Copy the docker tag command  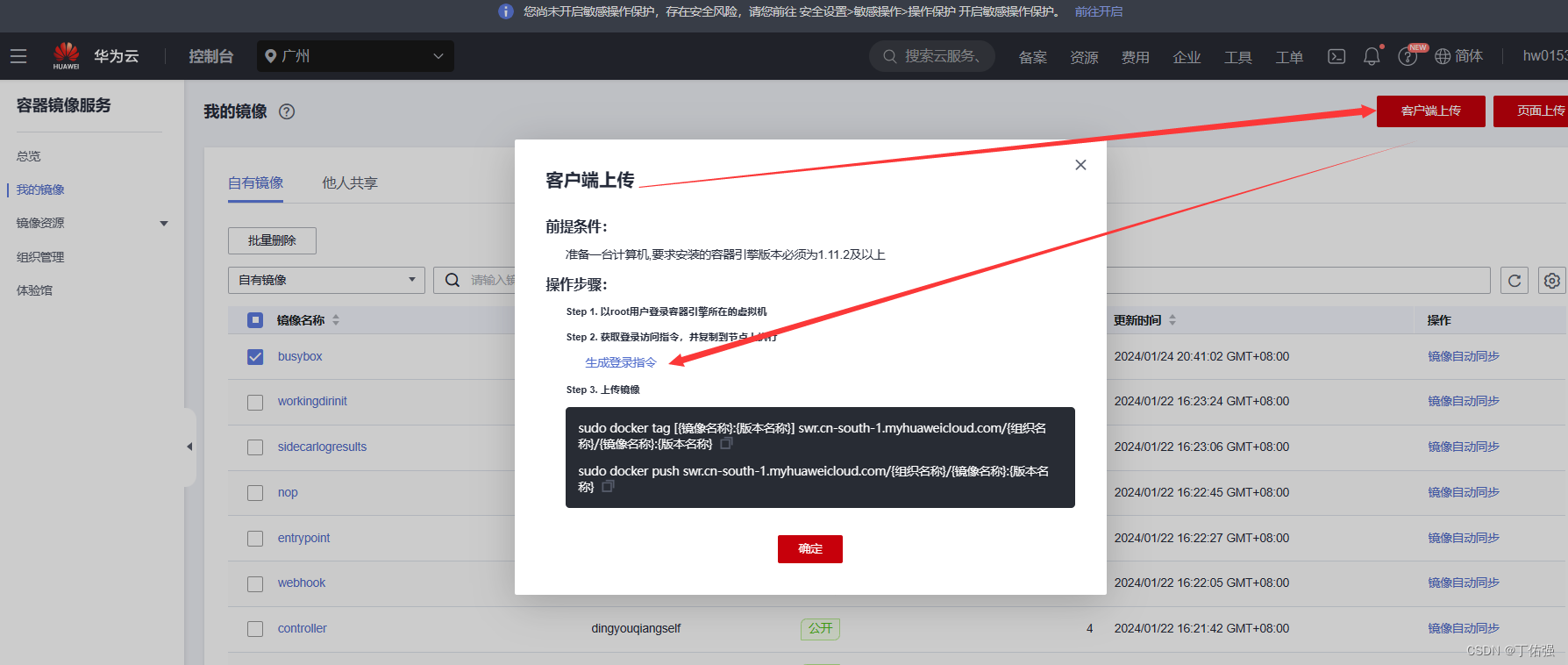pyautogui.click(x=726, y=443)
